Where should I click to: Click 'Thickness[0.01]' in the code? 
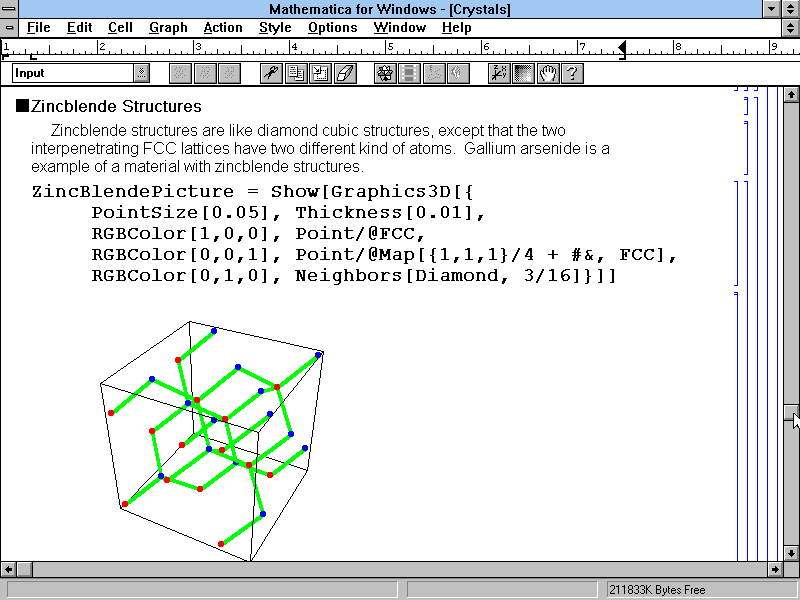[385, 213]
